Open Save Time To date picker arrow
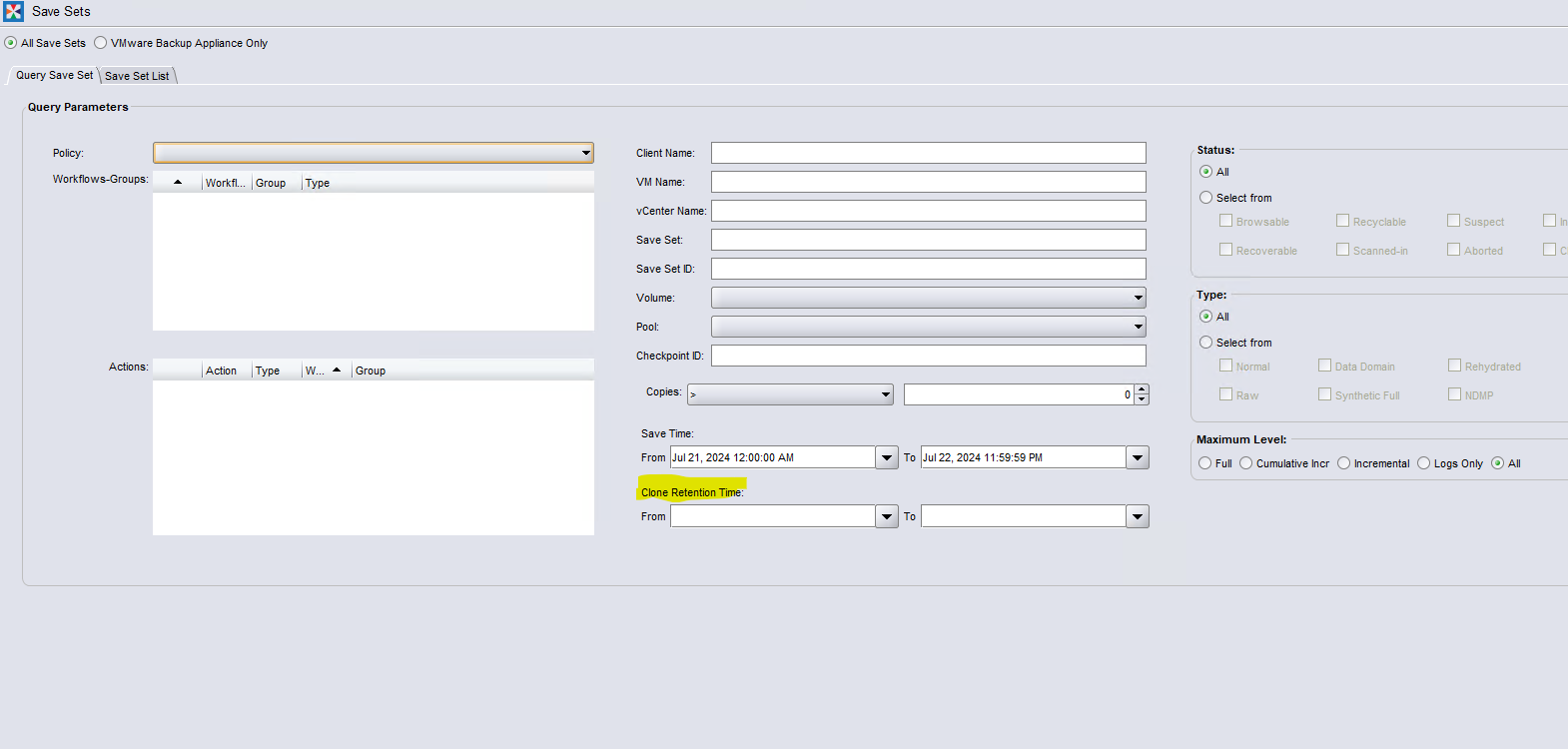The image size is (1568, 749). point(1138,457)
